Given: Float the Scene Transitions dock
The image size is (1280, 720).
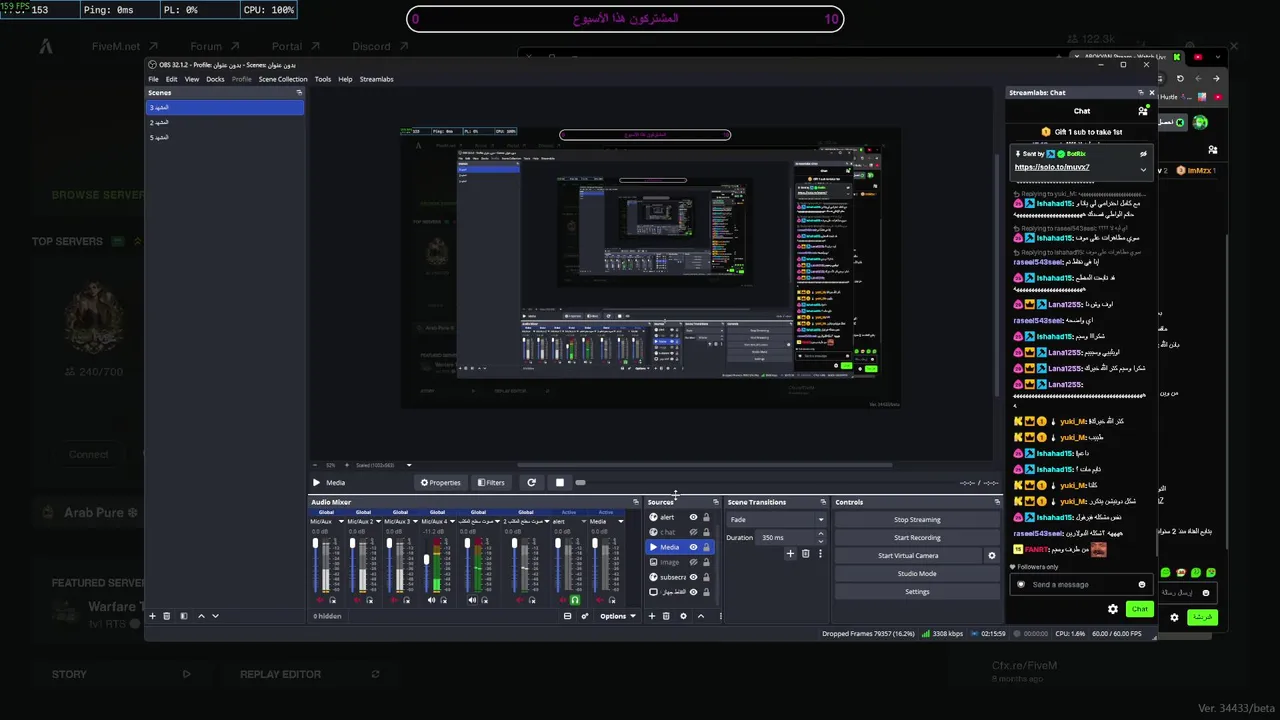Looking at the screenshot, I should click(x=823, y=502).
